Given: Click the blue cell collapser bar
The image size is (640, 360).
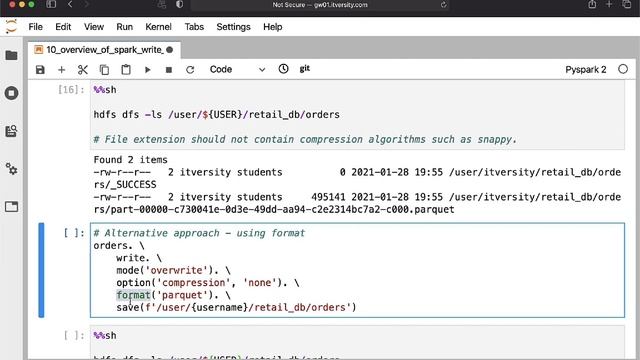Looking at the screenshot, I should [41, 270].
